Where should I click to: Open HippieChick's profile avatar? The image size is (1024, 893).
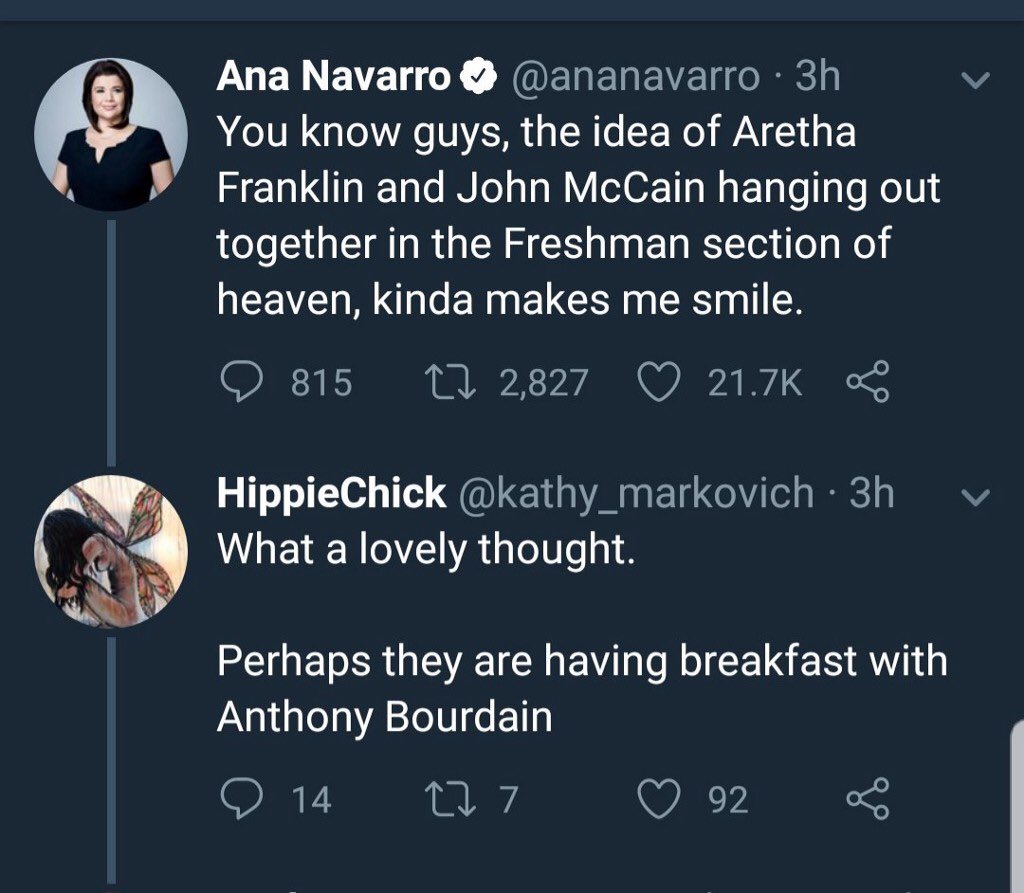(110, 551)
